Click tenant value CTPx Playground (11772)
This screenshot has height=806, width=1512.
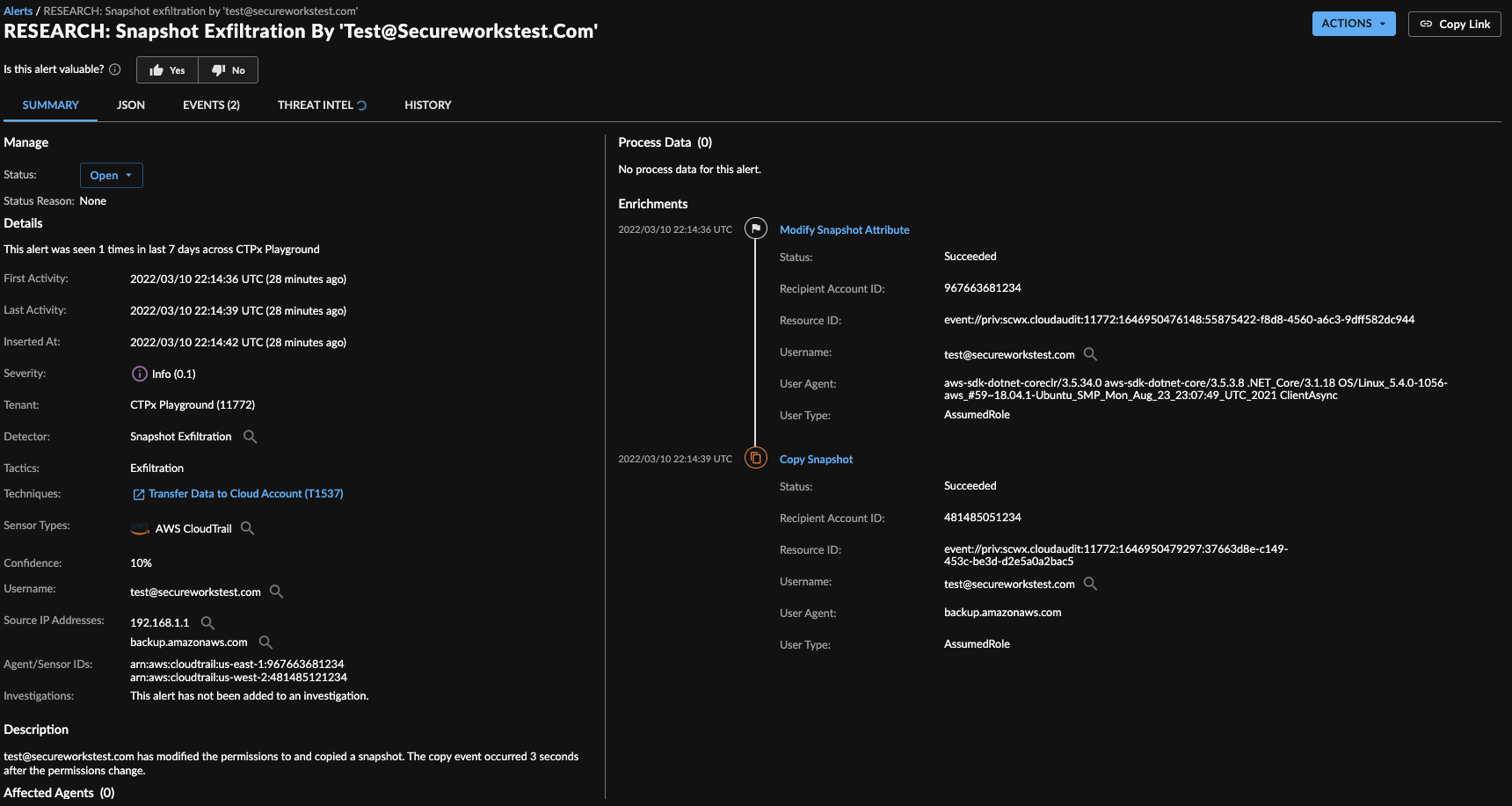click(x=193, y=405)
